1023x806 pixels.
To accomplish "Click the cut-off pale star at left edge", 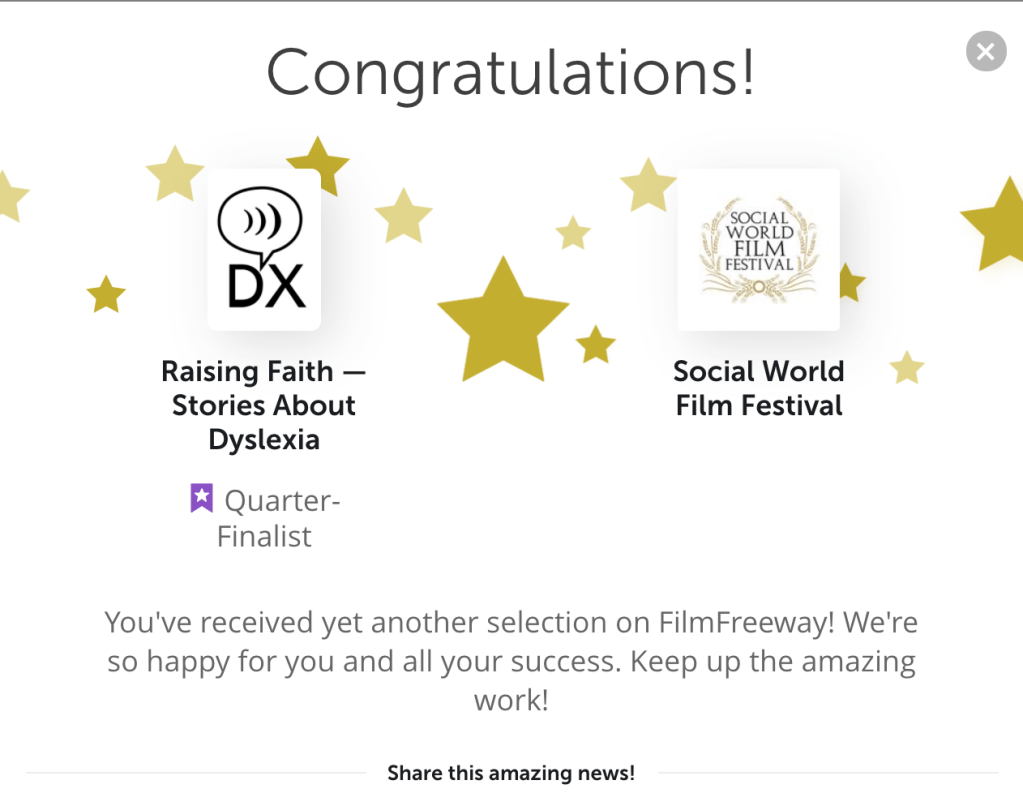I will (x=10, y=195).
